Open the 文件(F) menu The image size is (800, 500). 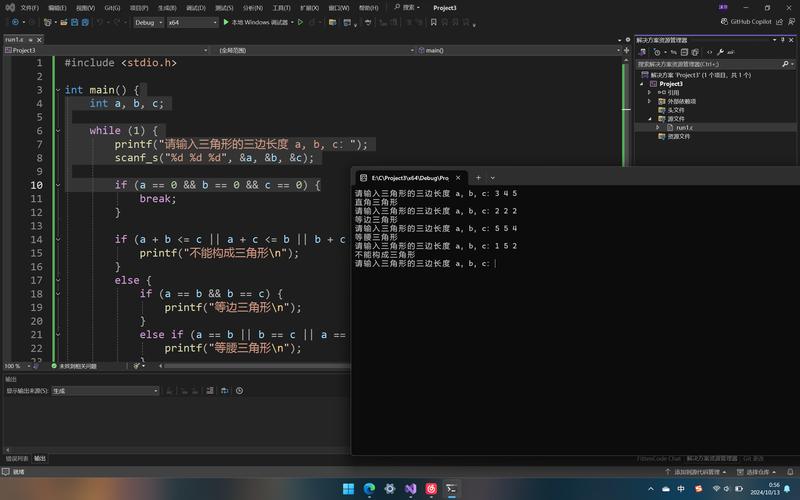click(29, 8)
